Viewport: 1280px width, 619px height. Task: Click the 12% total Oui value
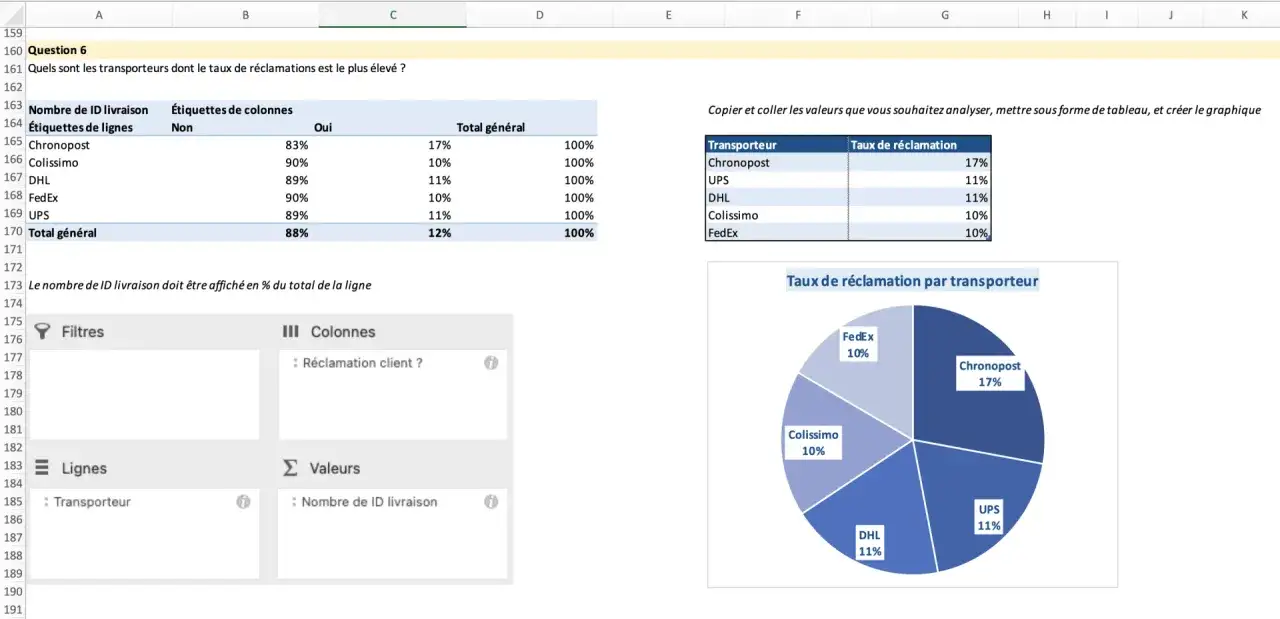(440, 233)
